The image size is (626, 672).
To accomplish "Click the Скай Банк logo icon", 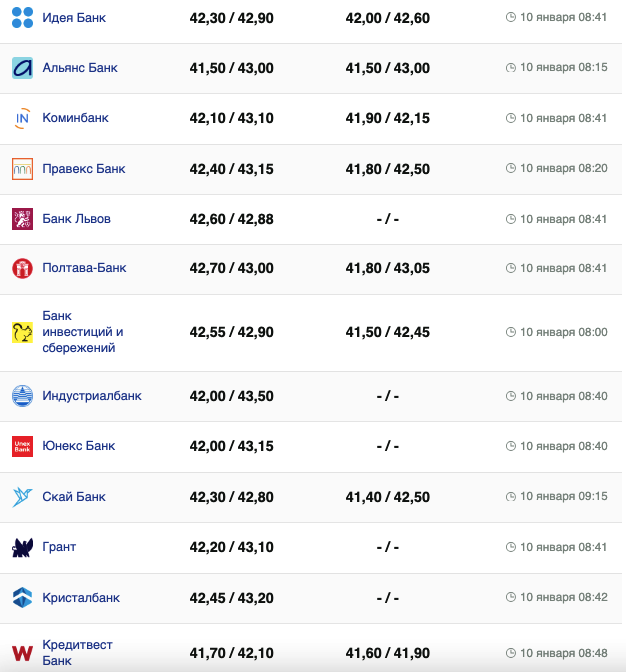I will click(22, 497).
